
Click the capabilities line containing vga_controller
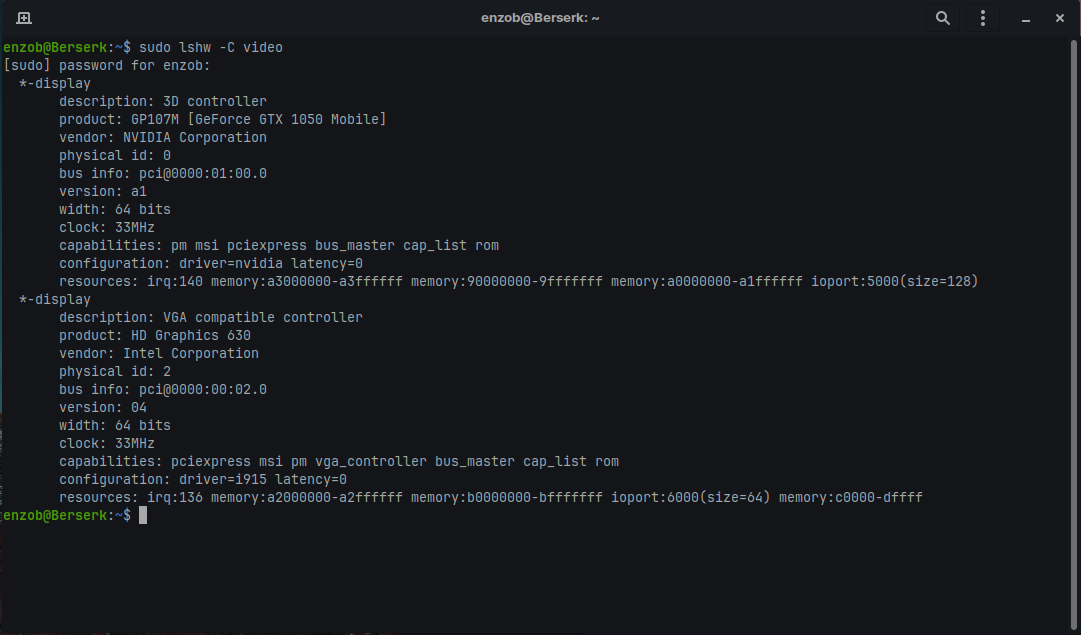pyautogui.click(x=339, y=461)
